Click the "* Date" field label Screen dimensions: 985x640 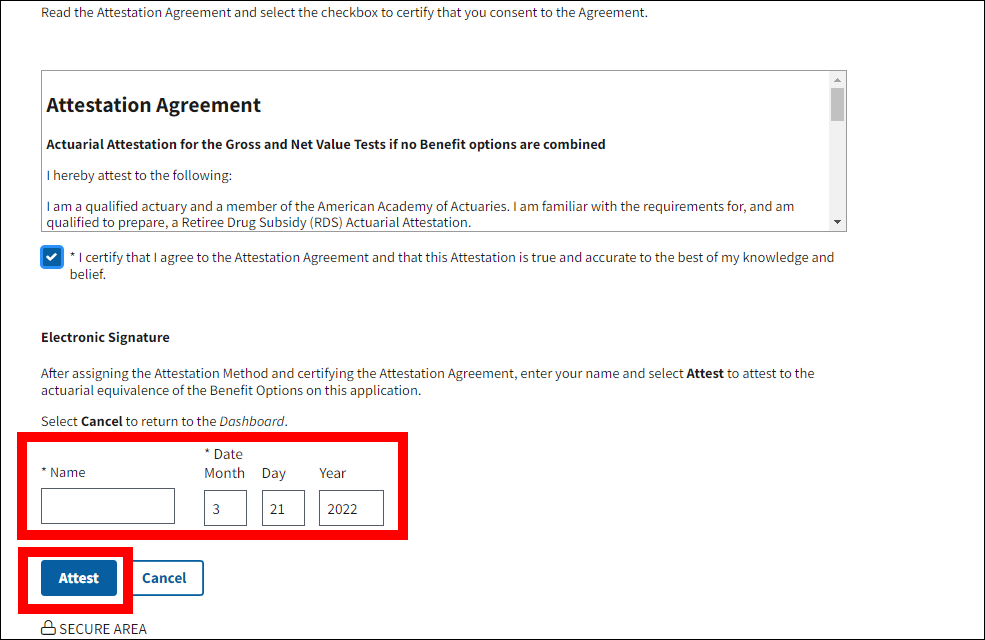[223, 454]
